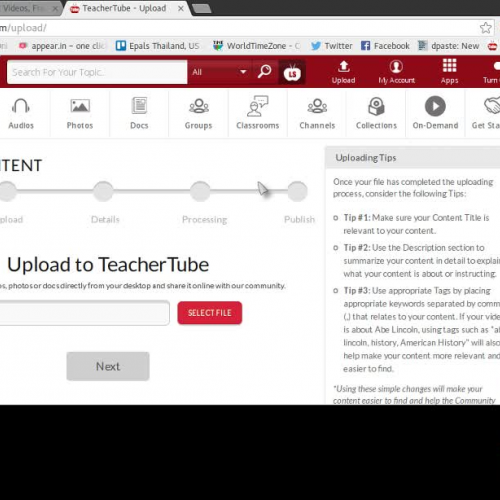Open the Photos category icon
Viewport: 500px width, 500px height.
click(x=80, y=106)
